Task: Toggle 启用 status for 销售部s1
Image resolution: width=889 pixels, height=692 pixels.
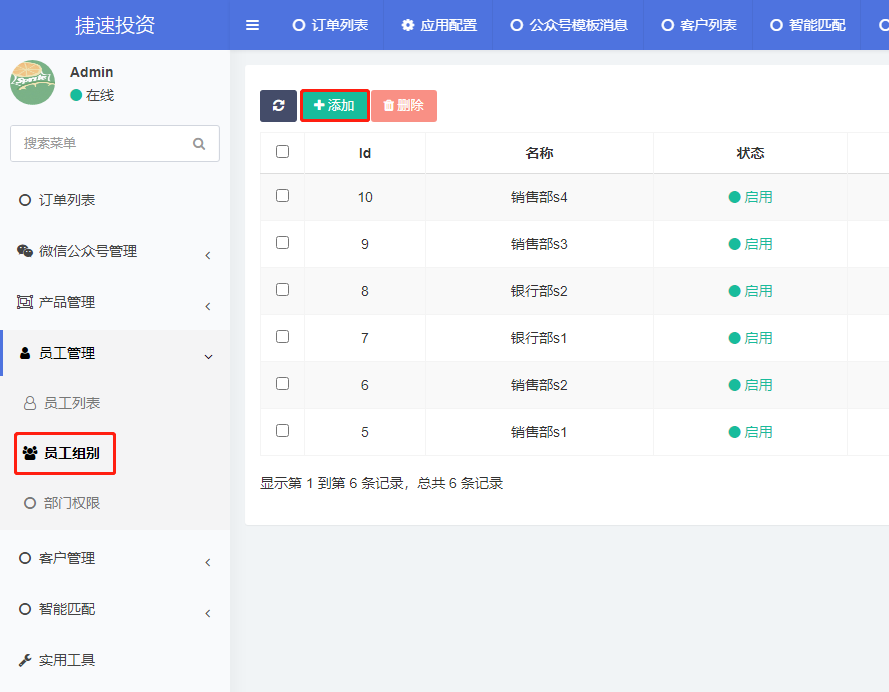Action: 750,432
